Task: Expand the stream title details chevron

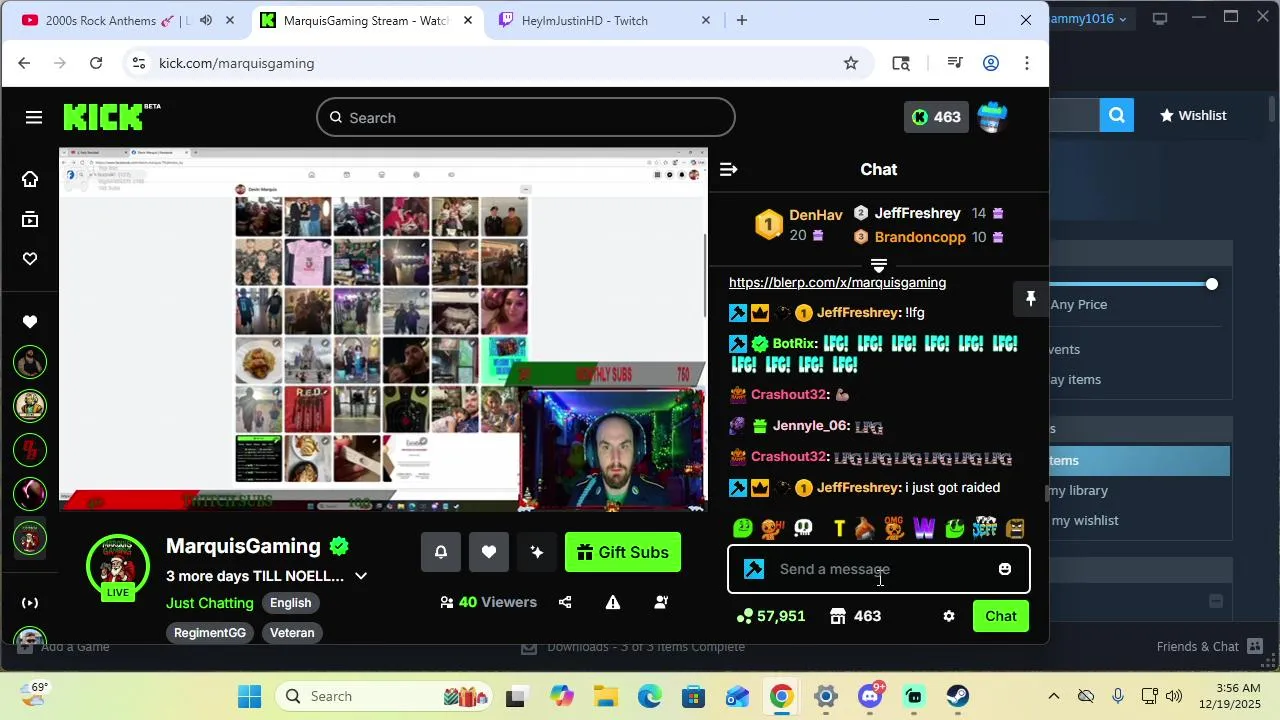Action: point(361,576)
